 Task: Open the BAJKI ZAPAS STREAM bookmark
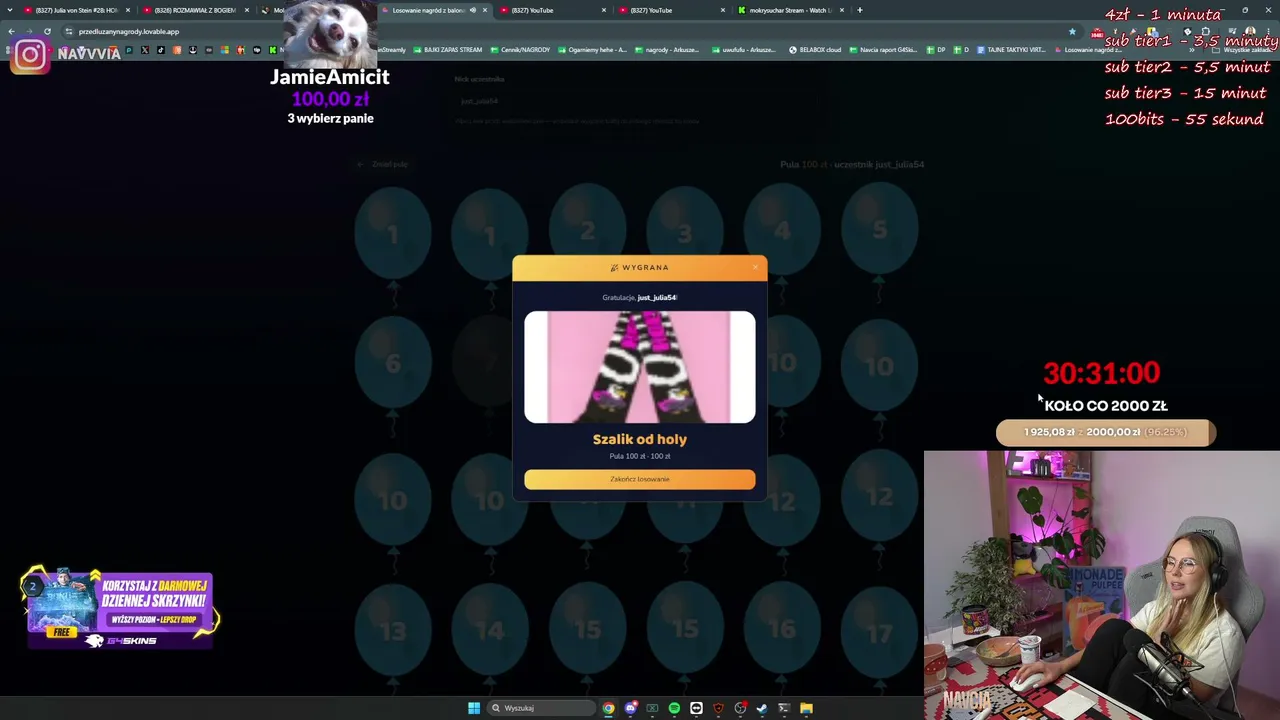click(x=448, y=50)
